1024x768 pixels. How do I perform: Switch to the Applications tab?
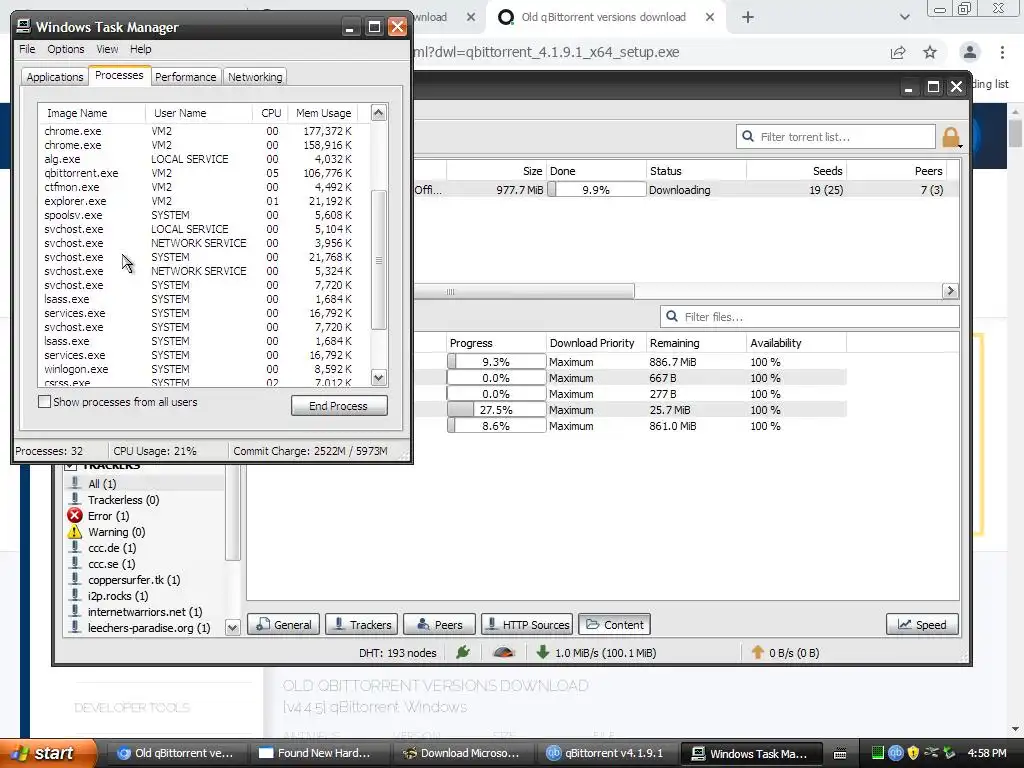click(x=55, y=76)
